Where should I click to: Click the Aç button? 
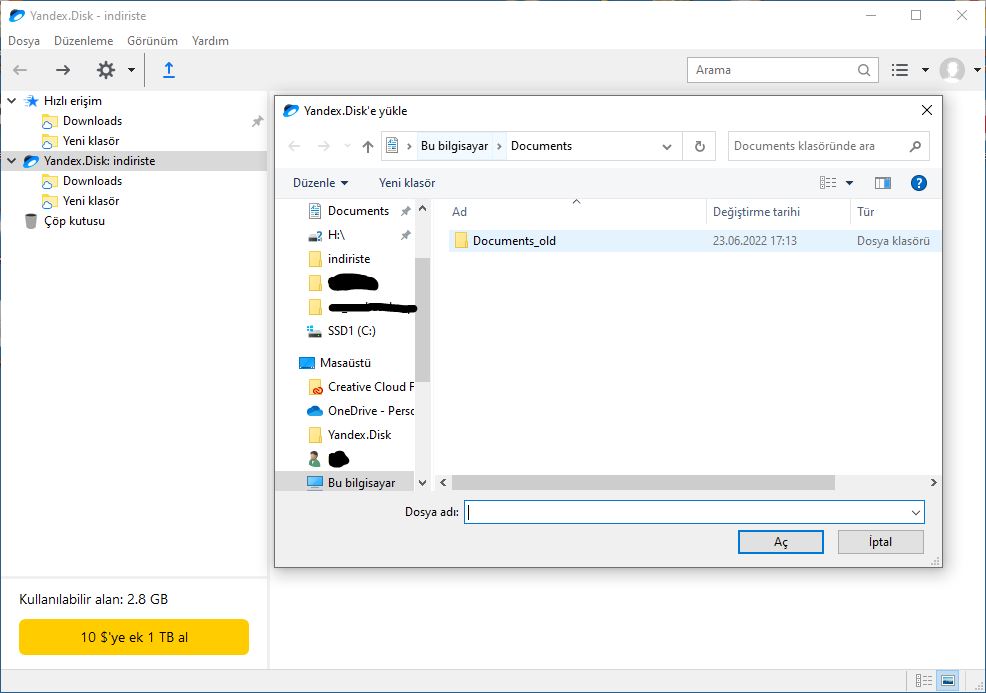point(780,542)
